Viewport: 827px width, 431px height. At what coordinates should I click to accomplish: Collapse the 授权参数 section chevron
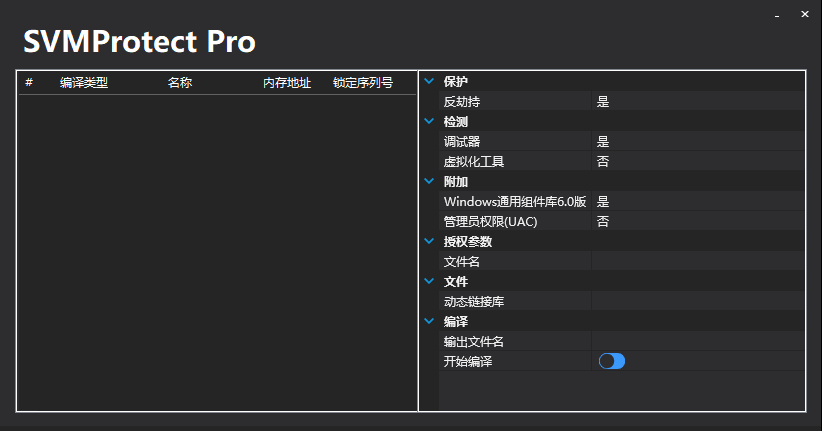point(429,241)
